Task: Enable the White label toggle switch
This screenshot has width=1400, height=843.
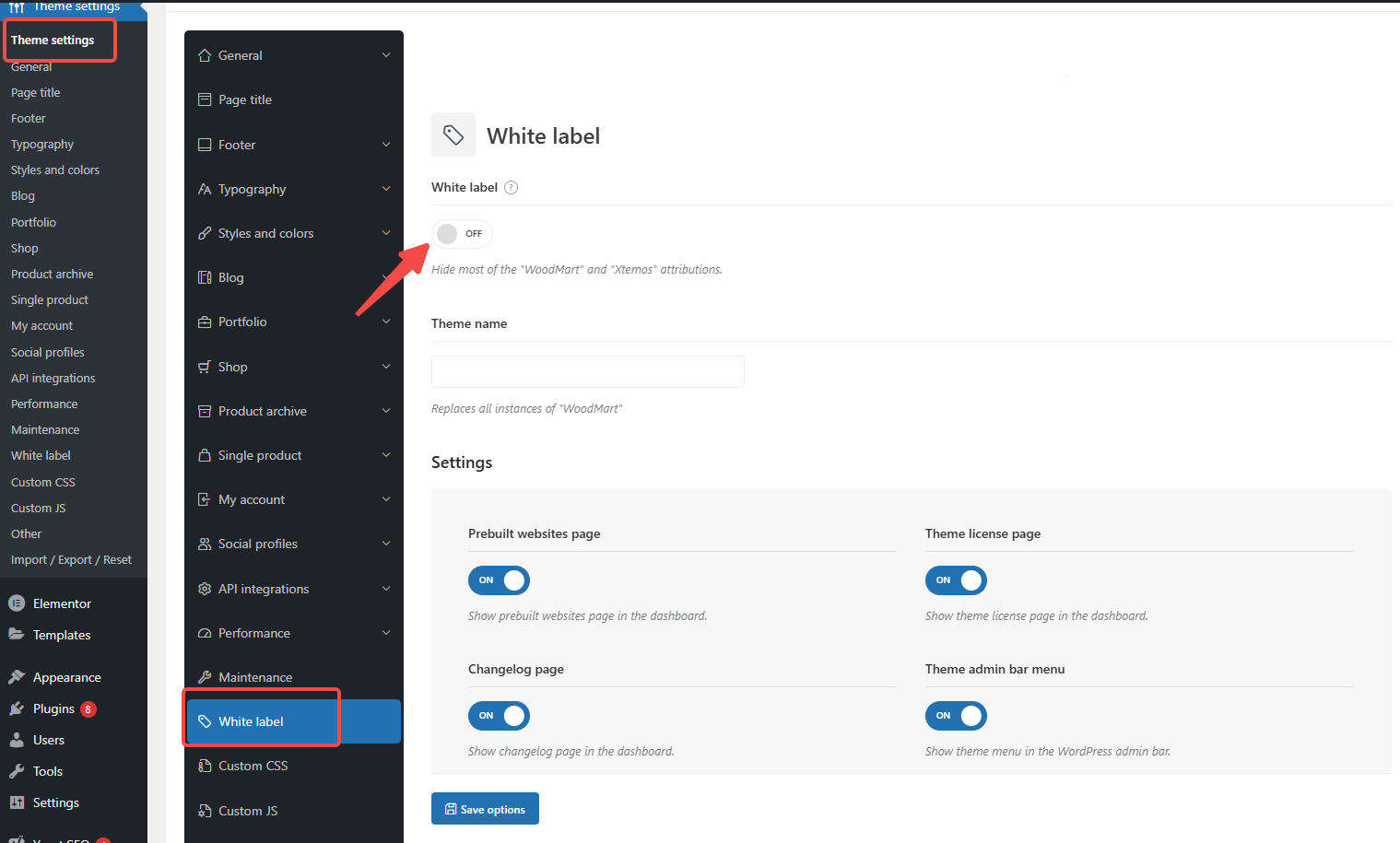Action: pos(461,234)
